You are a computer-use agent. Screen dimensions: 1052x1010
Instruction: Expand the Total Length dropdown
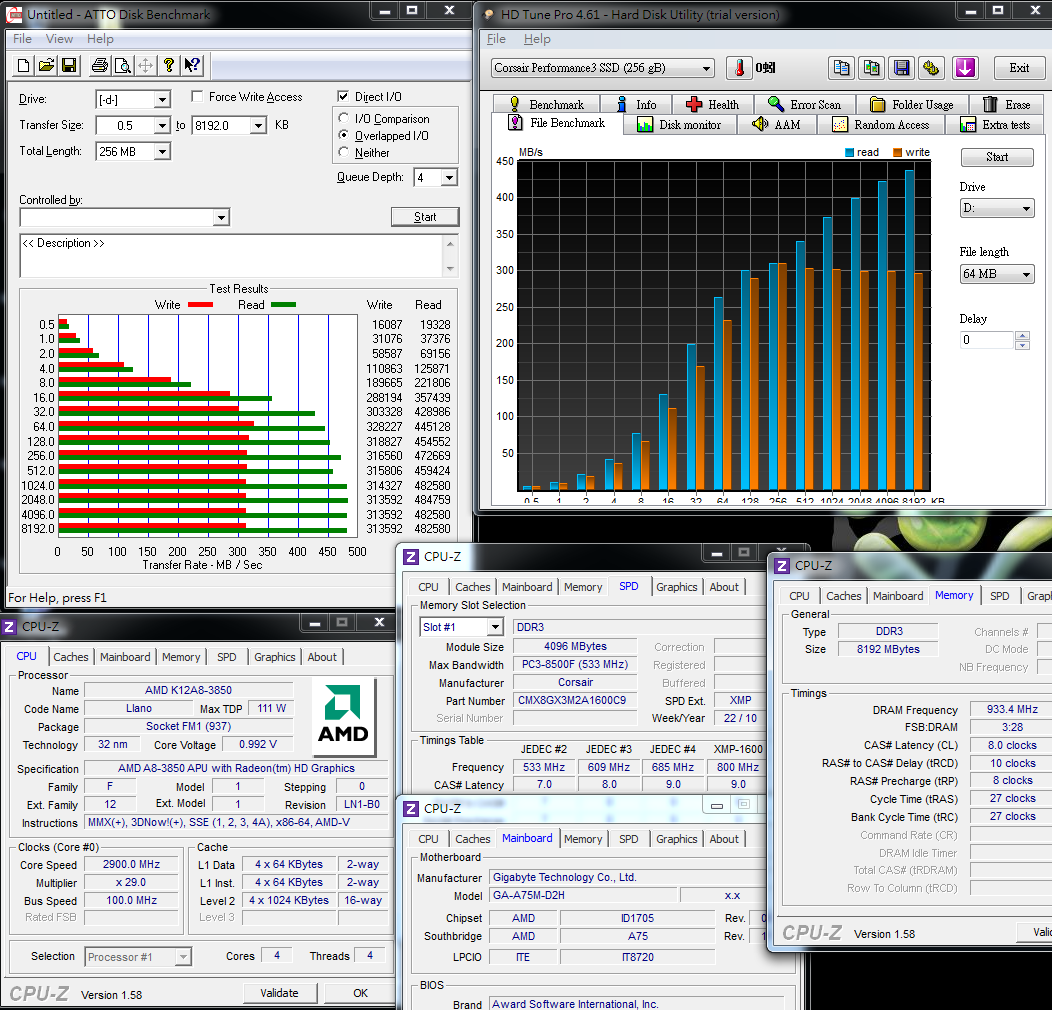[161, 152]
